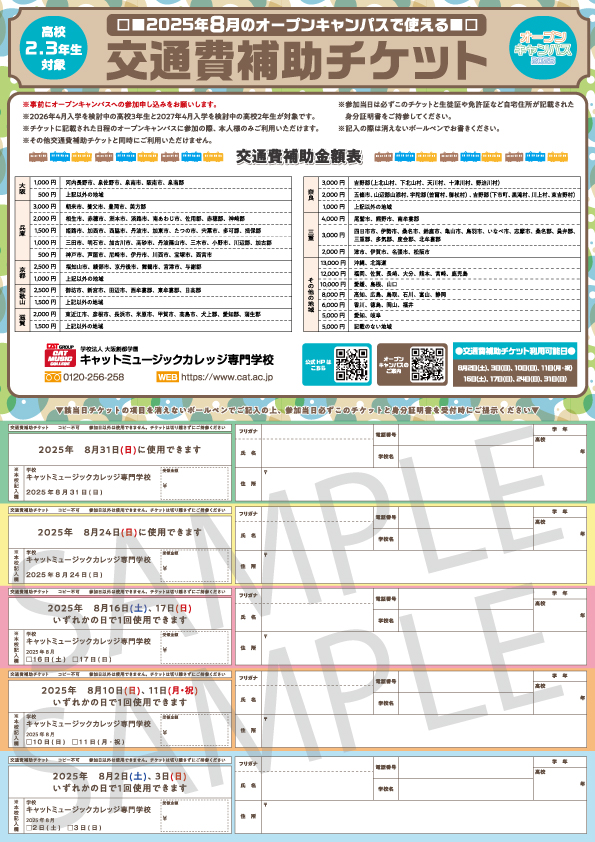Click the 電話番号 field on the 8月31日 ticket
The image size is (595, 842).
[466, 434]
